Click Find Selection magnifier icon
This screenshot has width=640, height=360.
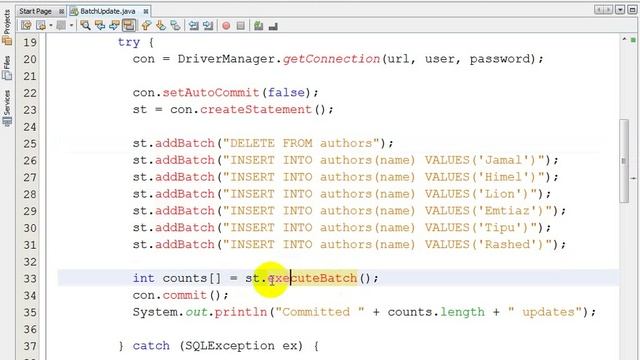coord(85,26)
